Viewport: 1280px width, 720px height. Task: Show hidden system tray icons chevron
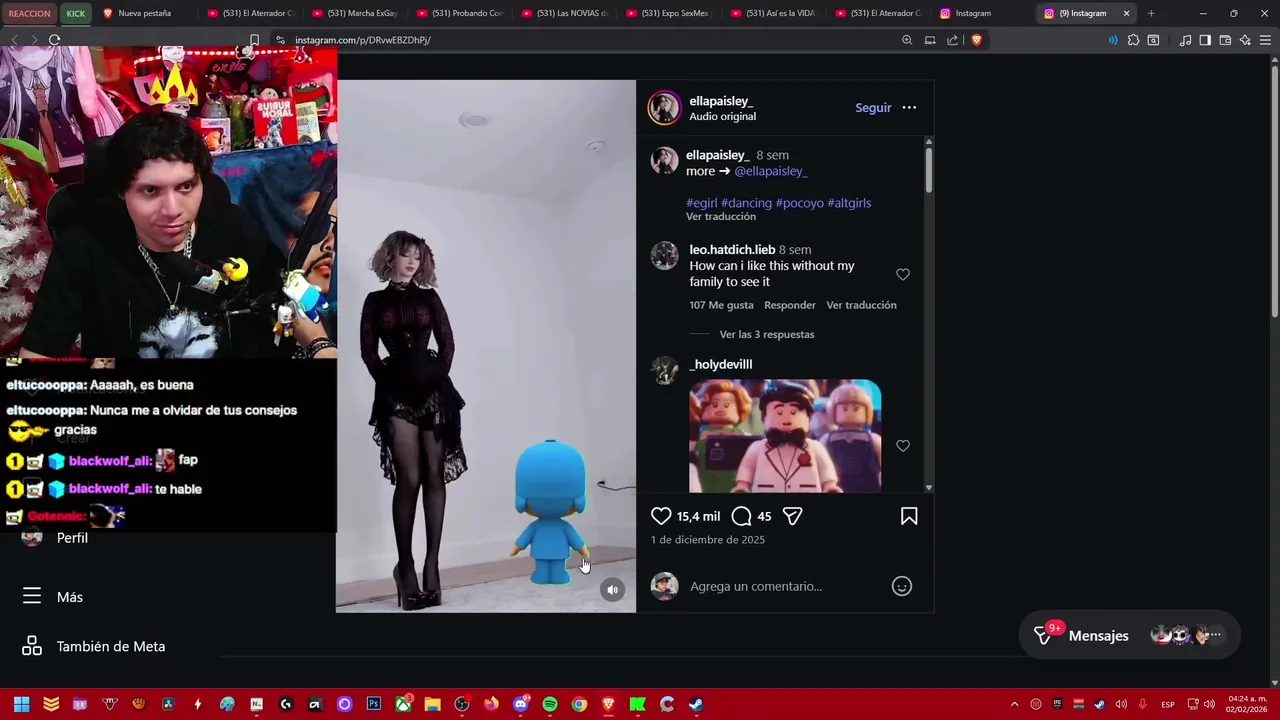1014,704
